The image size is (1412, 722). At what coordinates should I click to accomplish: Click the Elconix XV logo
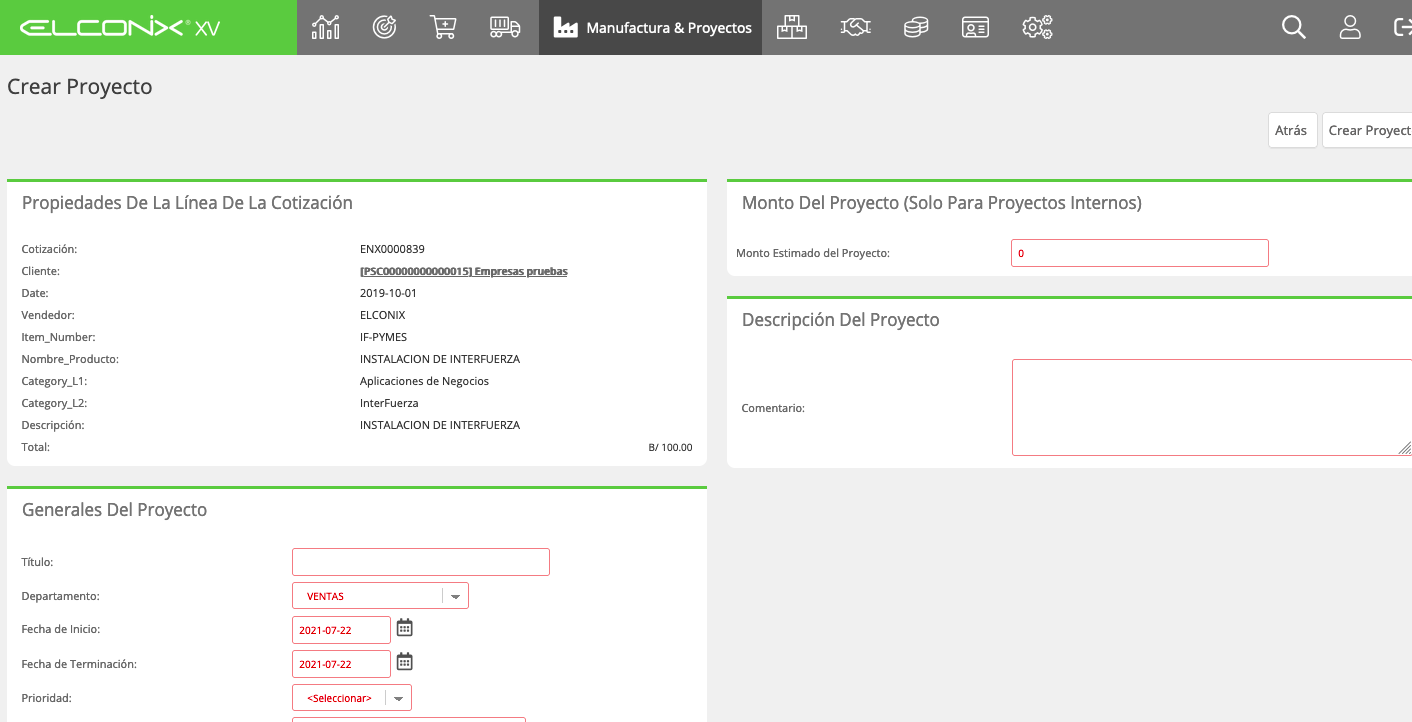coord(119,28)
